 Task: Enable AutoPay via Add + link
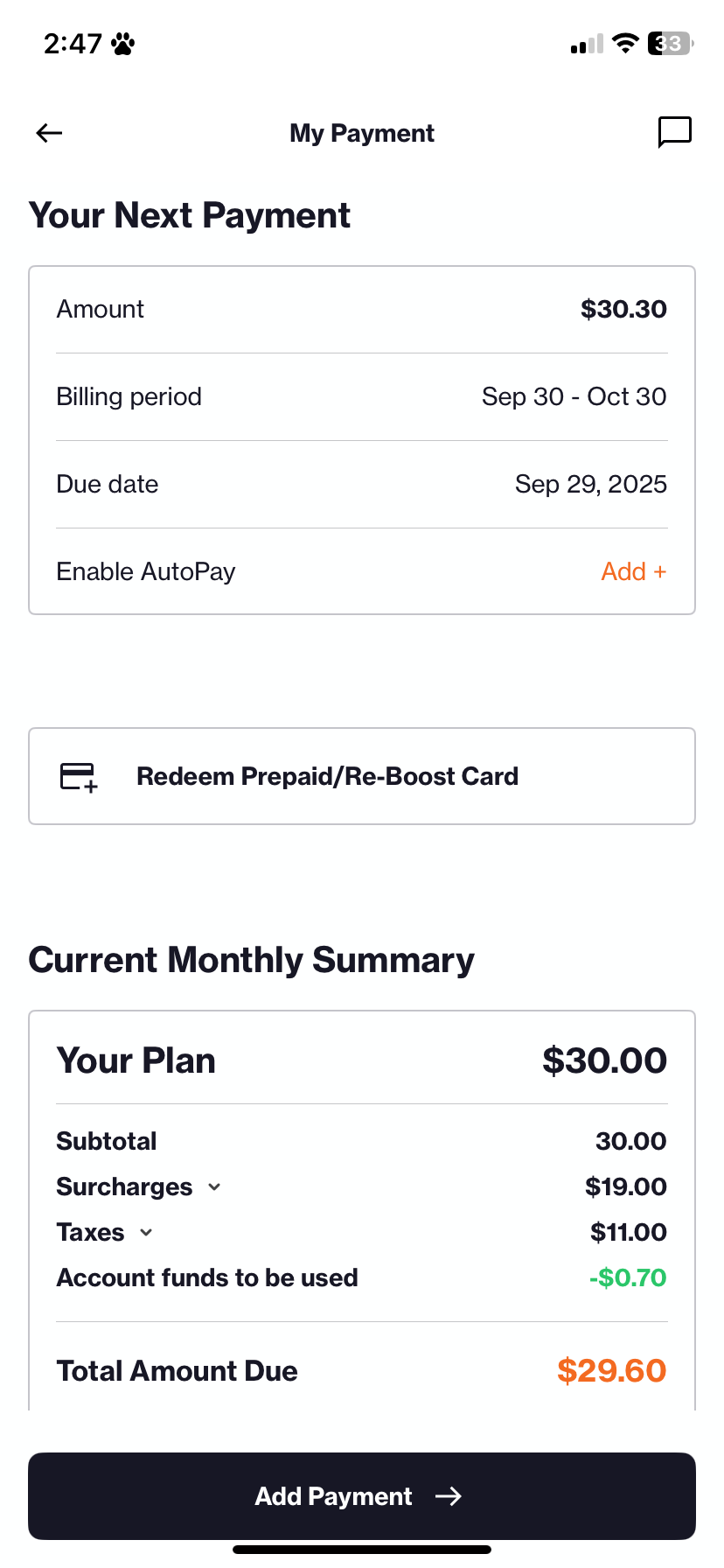point(633,571)
